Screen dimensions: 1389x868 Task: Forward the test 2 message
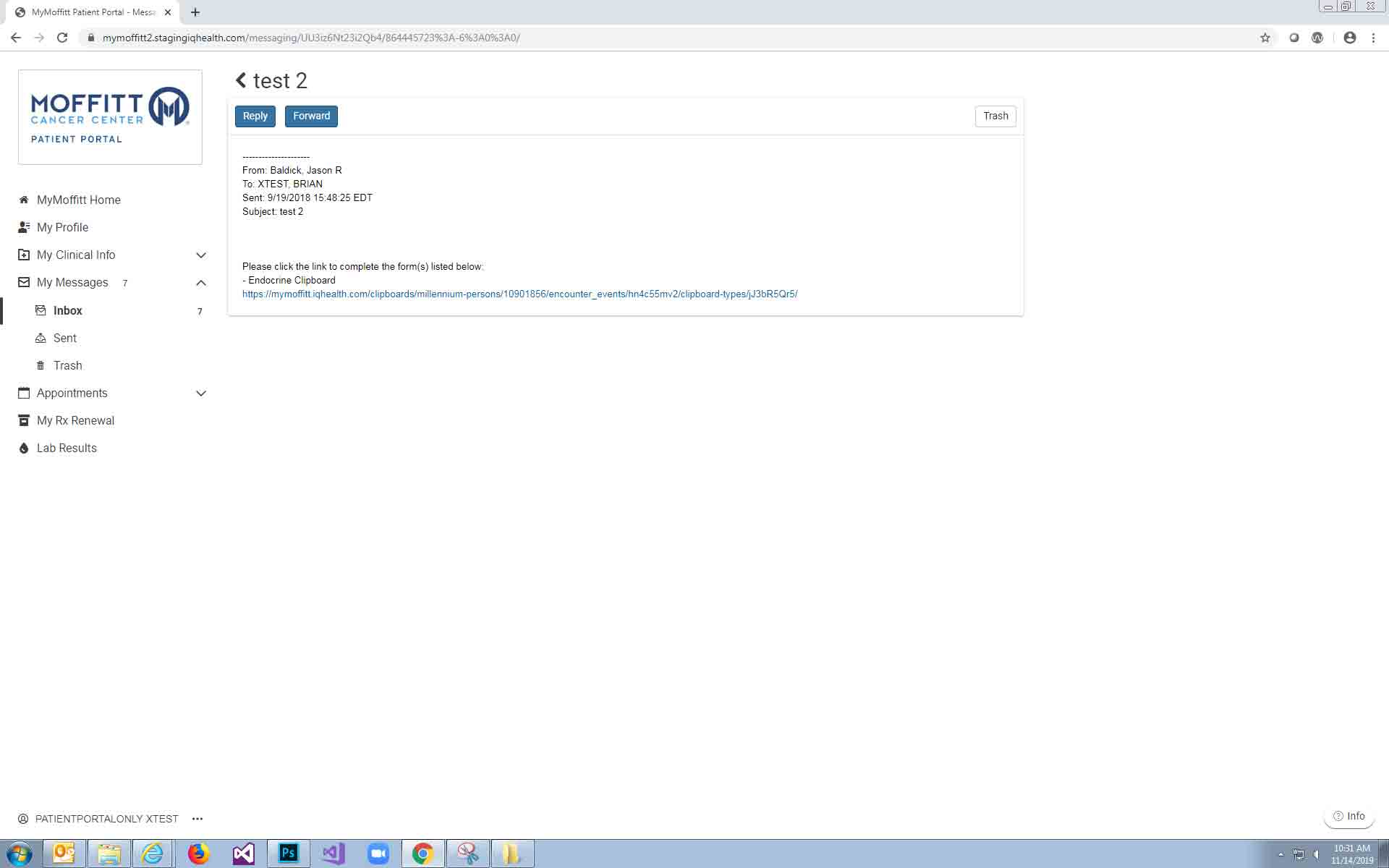[x=311, y=116]
